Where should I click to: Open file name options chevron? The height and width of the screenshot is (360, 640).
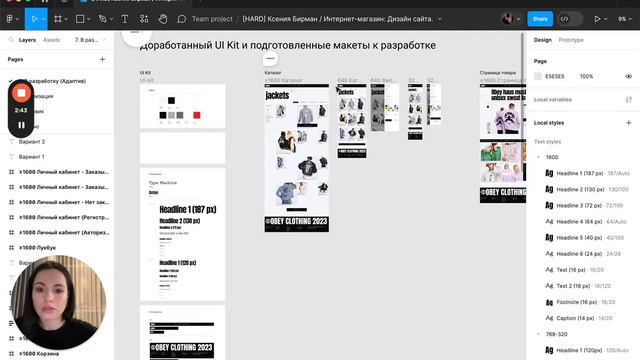[x=440, y=19]
